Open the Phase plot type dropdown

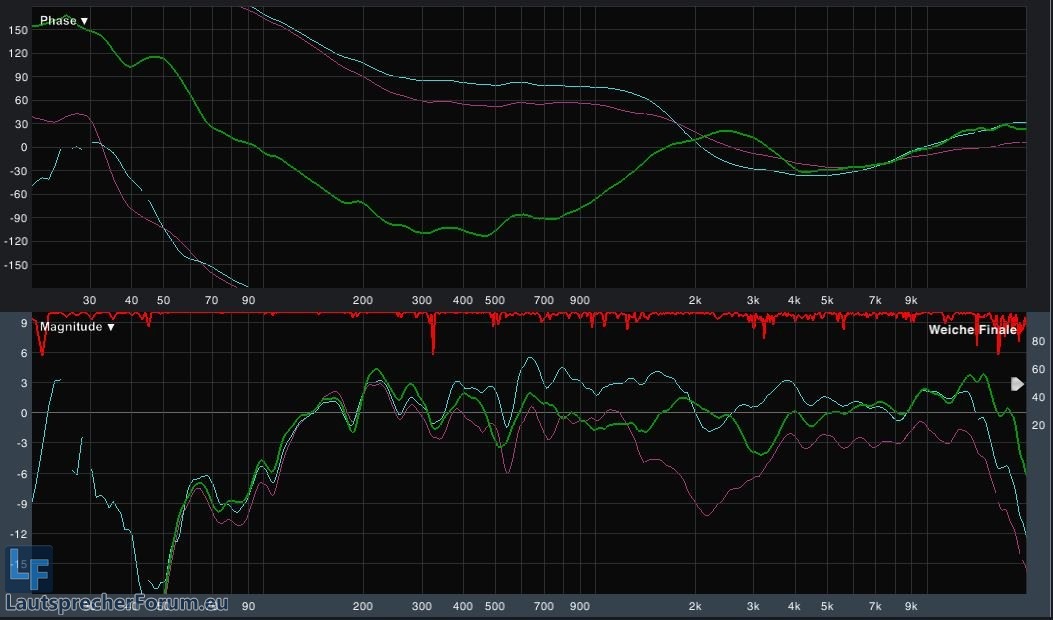[x=64, y=21]
